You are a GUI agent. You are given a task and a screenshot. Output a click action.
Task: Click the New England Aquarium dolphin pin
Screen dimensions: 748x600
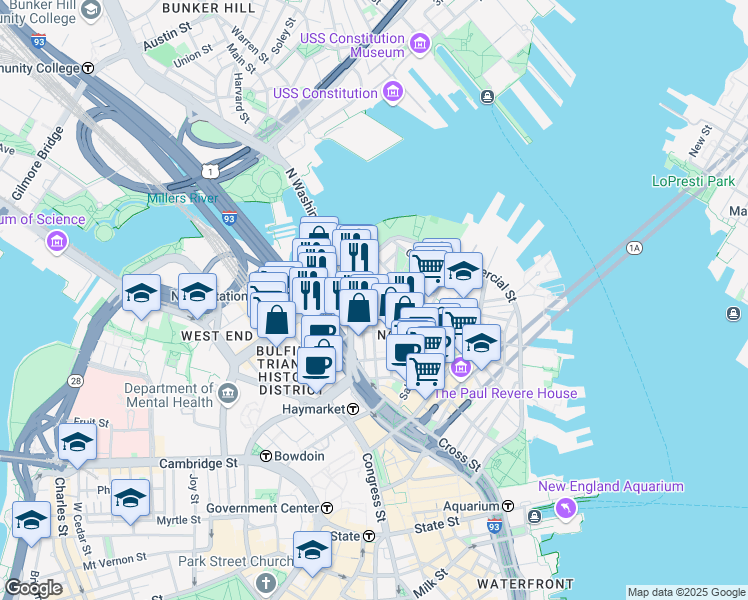(x=566, y=508)
